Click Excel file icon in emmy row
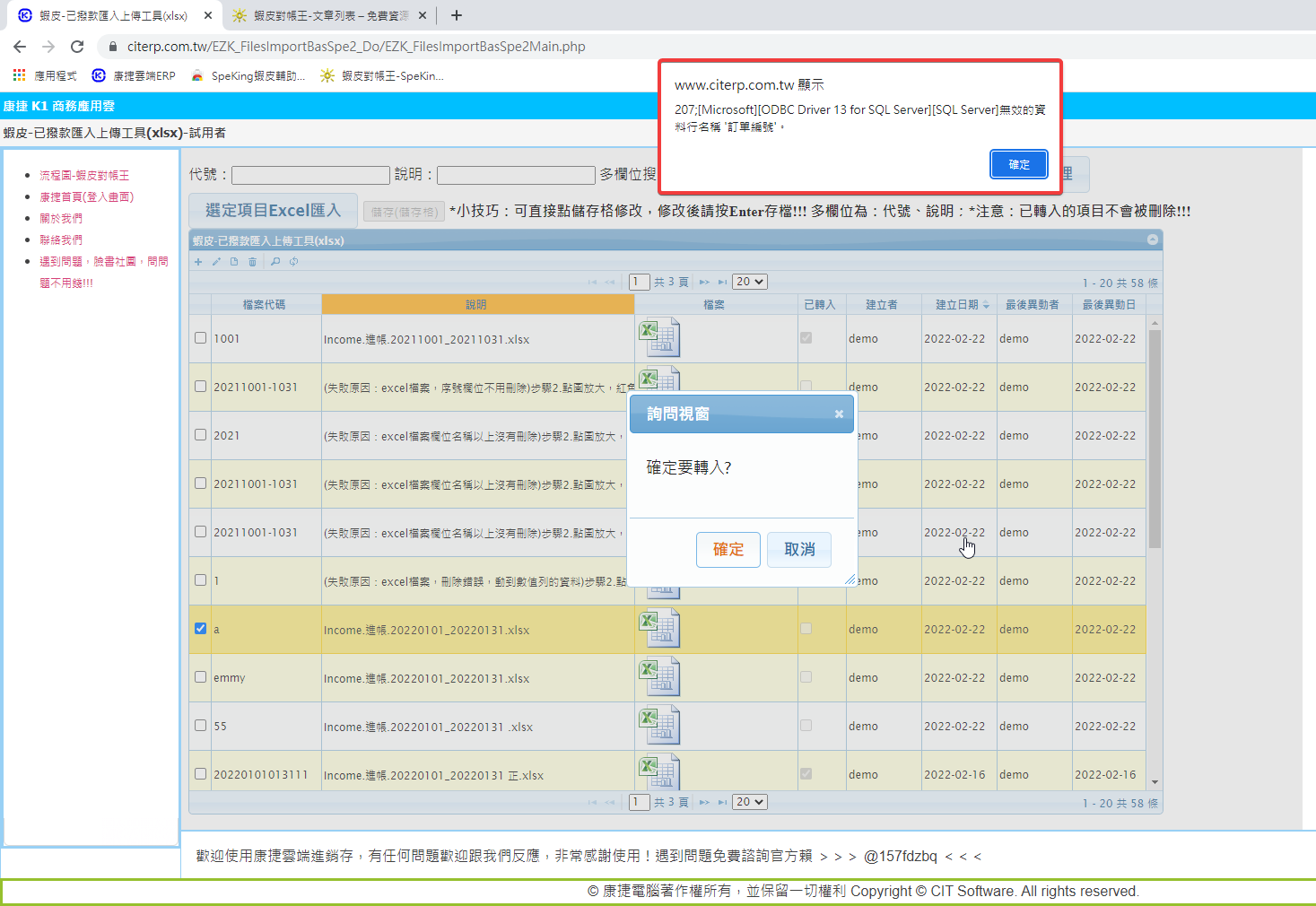 point(659,677)
